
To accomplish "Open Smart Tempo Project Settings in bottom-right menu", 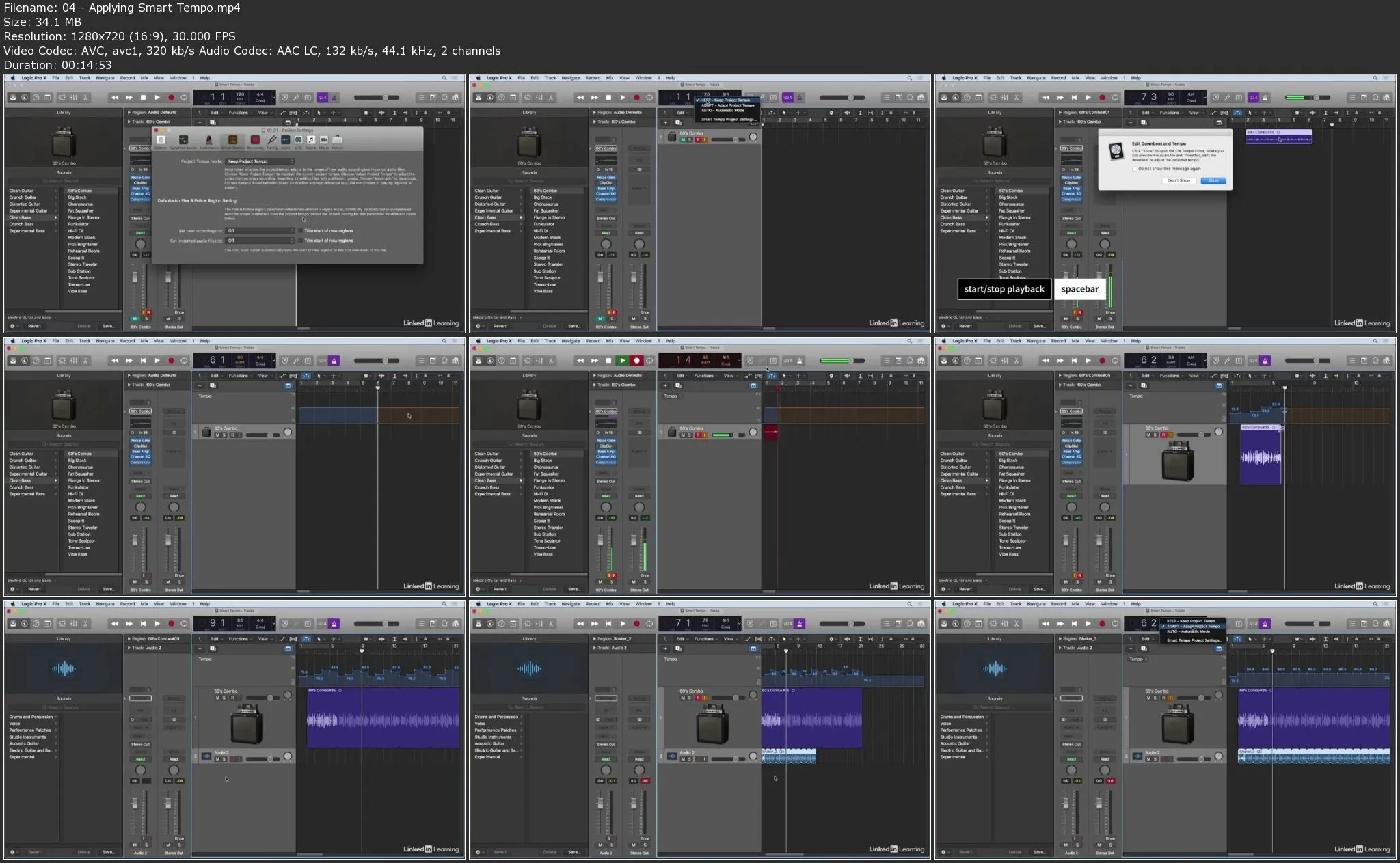I will 1193,640.
